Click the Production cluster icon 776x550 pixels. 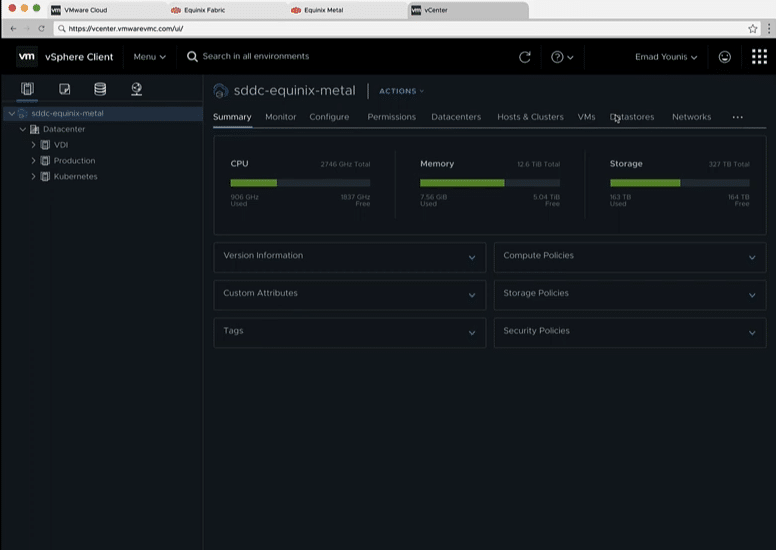pos(45,161)
